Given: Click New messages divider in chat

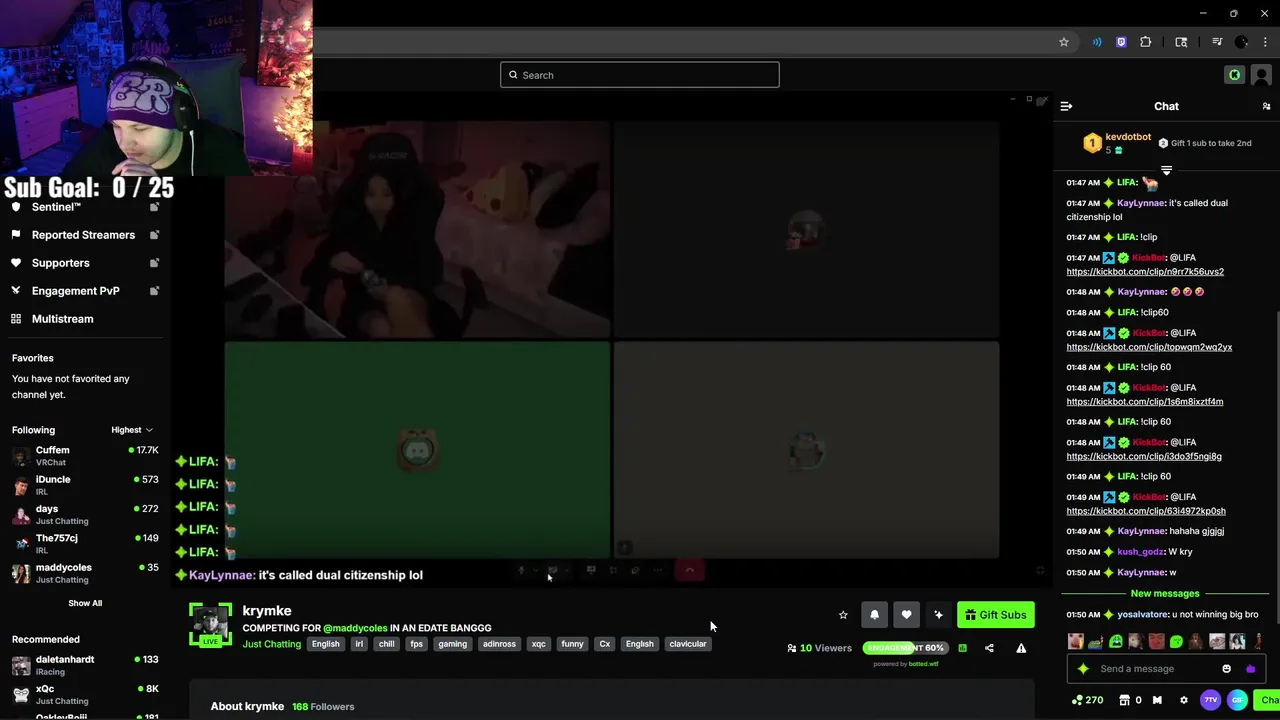Looking at the screenshot, I should click(1165, 594).
